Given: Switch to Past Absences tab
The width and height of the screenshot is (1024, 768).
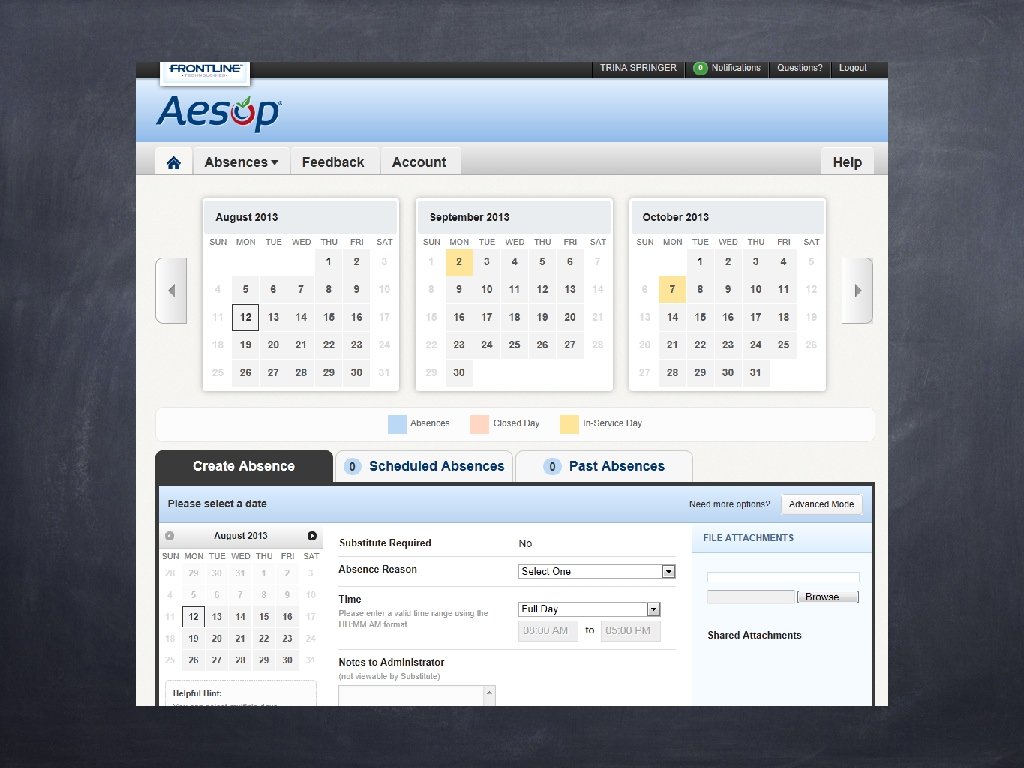Looking at the screenshot, I should [x=604, y=466].
